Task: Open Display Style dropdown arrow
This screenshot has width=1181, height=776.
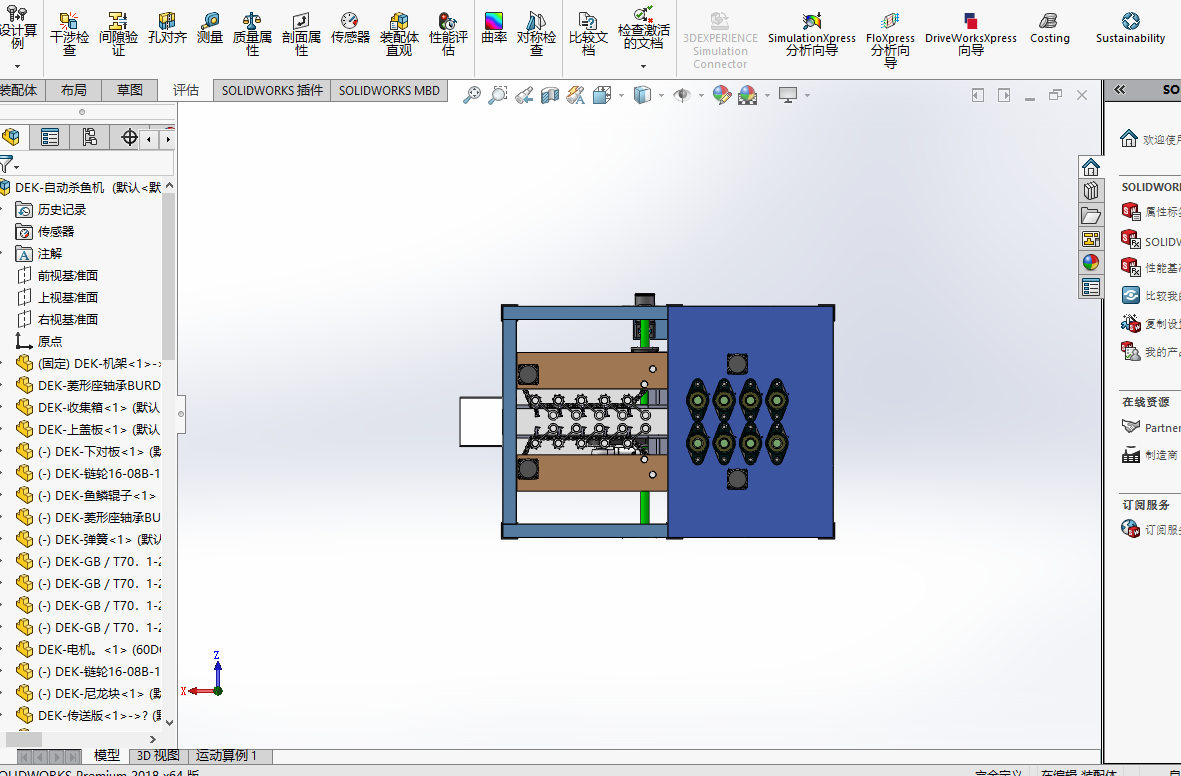Action: click(661, 95)
